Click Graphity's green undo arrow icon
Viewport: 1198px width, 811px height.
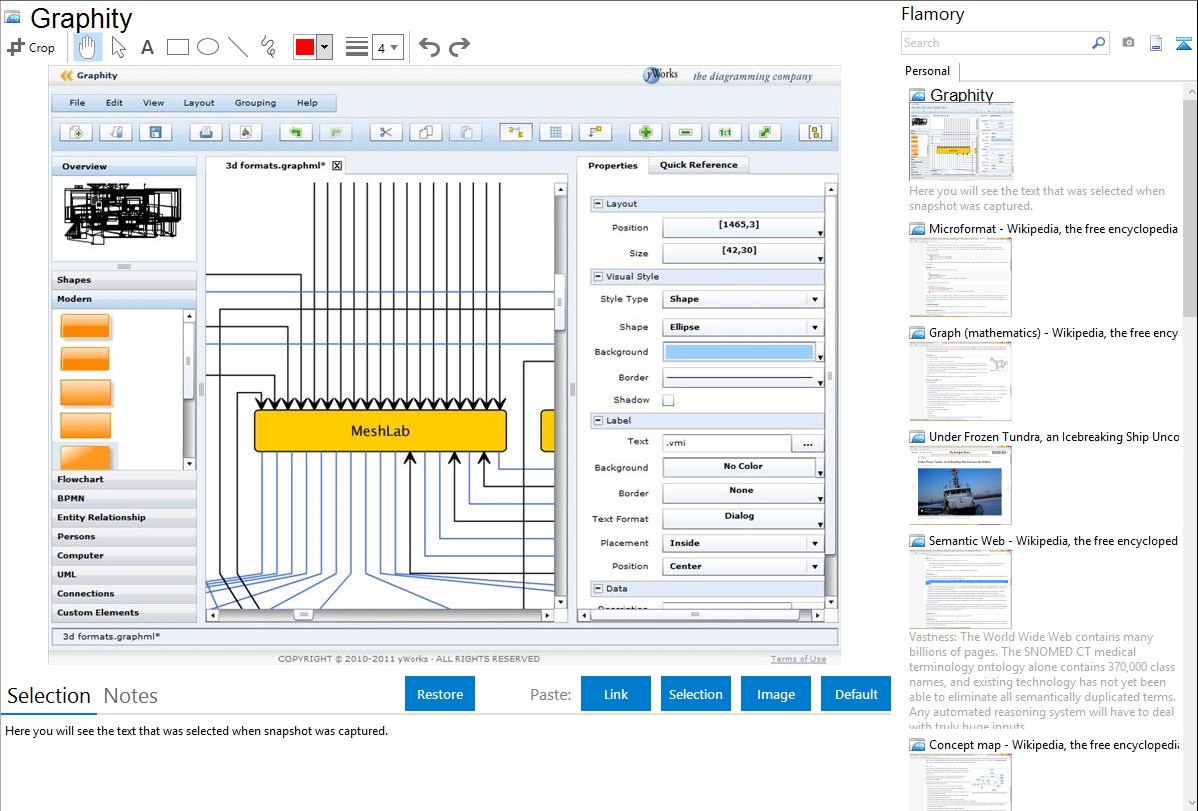coord(296,132)
